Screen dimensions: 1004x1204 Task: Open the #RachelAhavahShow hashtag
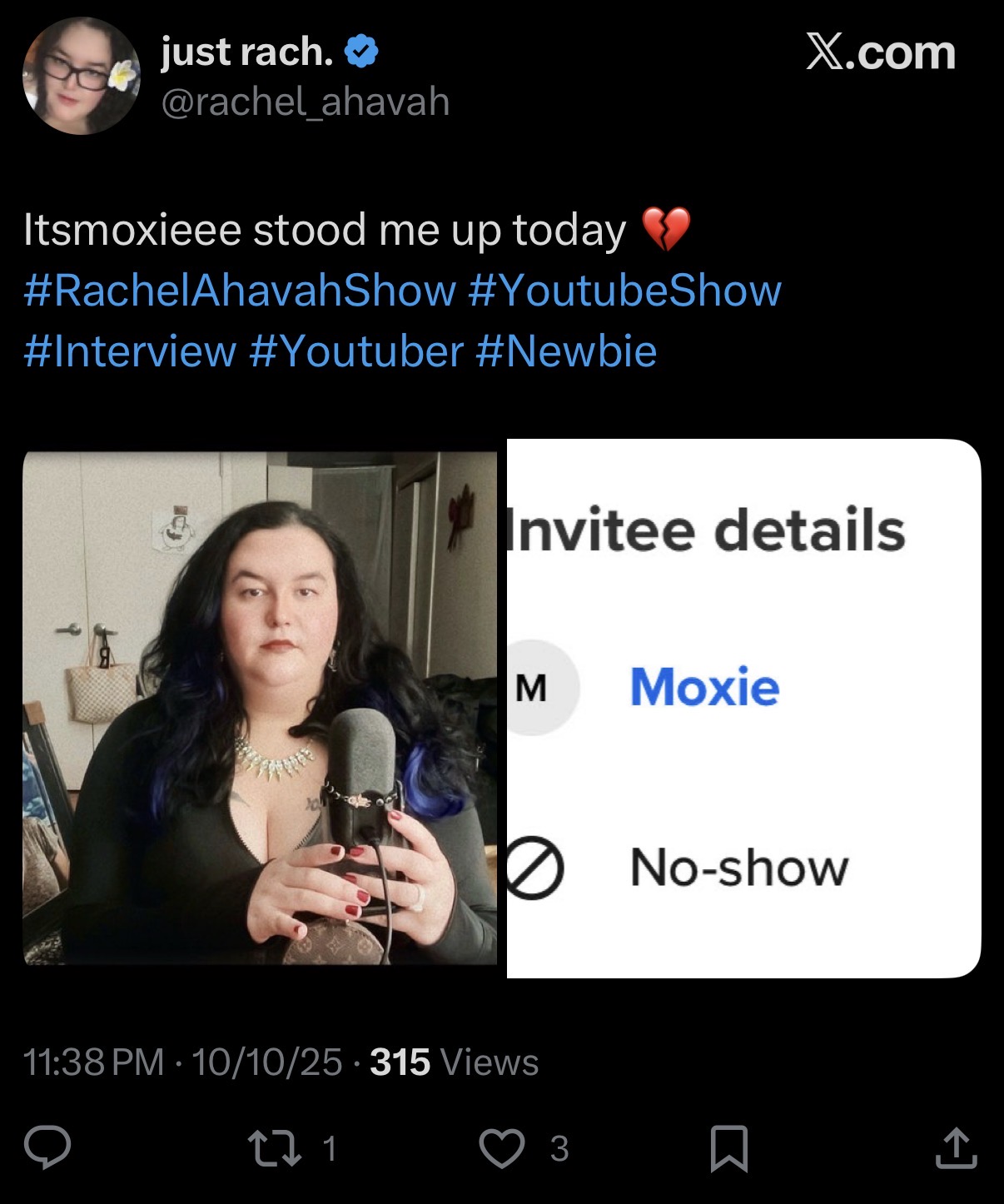(x=240, y=291)
